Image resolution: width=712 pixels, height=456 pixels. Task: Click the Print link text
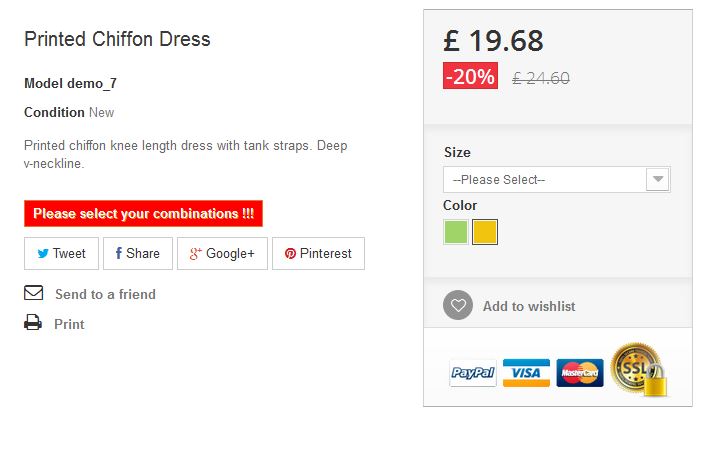click(69, 324)
